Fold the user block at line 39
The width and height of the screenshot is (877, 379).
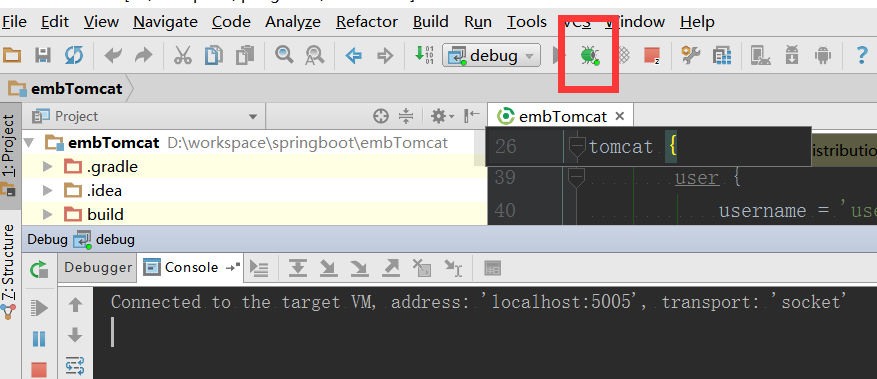[577, 178]
